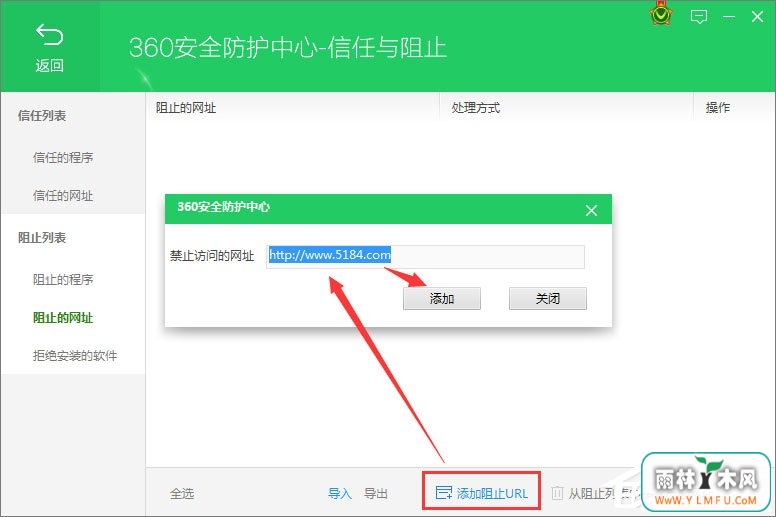Close the 360安全防护中心 dialog with X
The image size is (776, 517).
(x=591, y=211)
